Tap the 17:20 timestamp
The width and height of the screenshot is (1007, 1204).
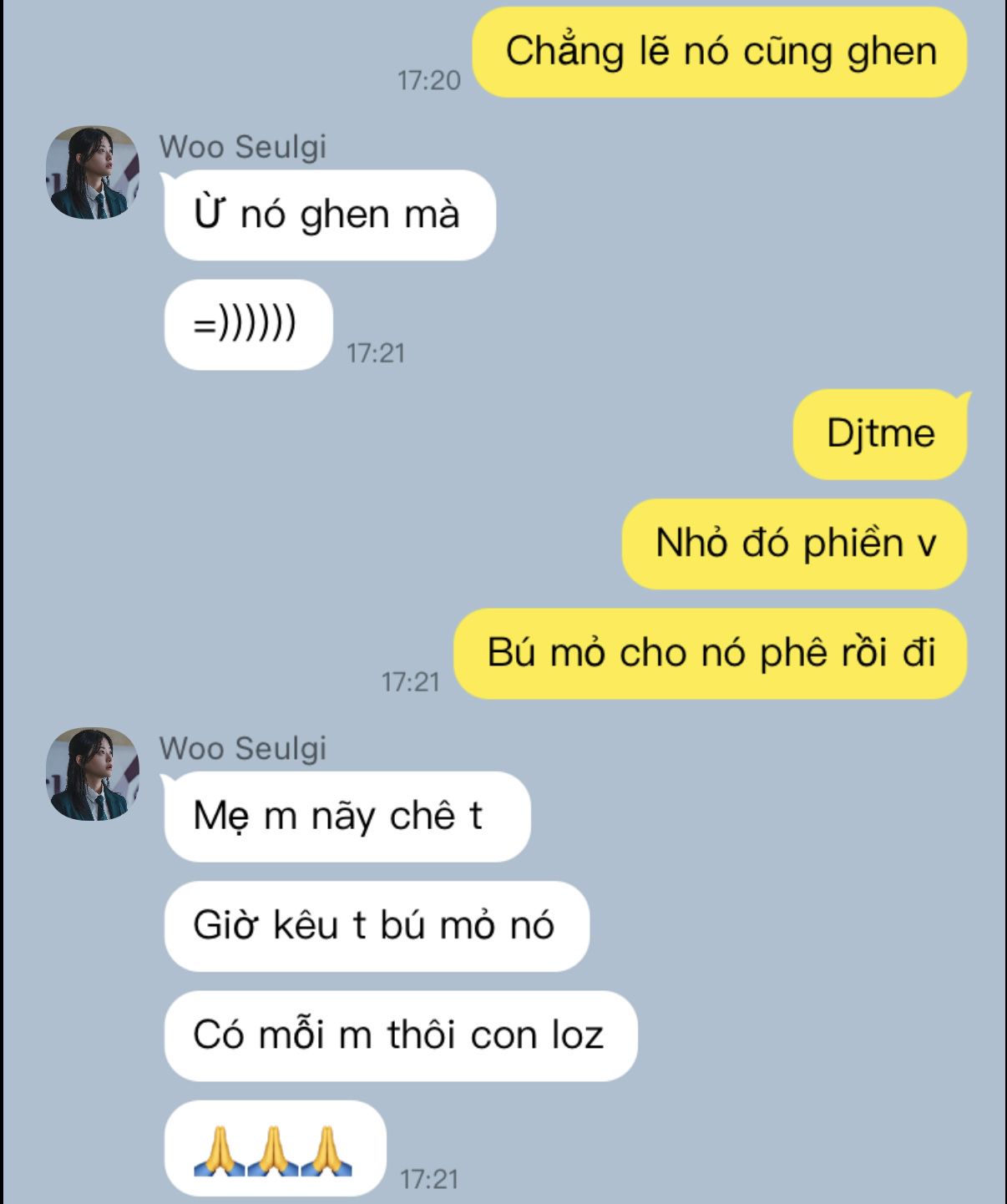click(429, 80)
